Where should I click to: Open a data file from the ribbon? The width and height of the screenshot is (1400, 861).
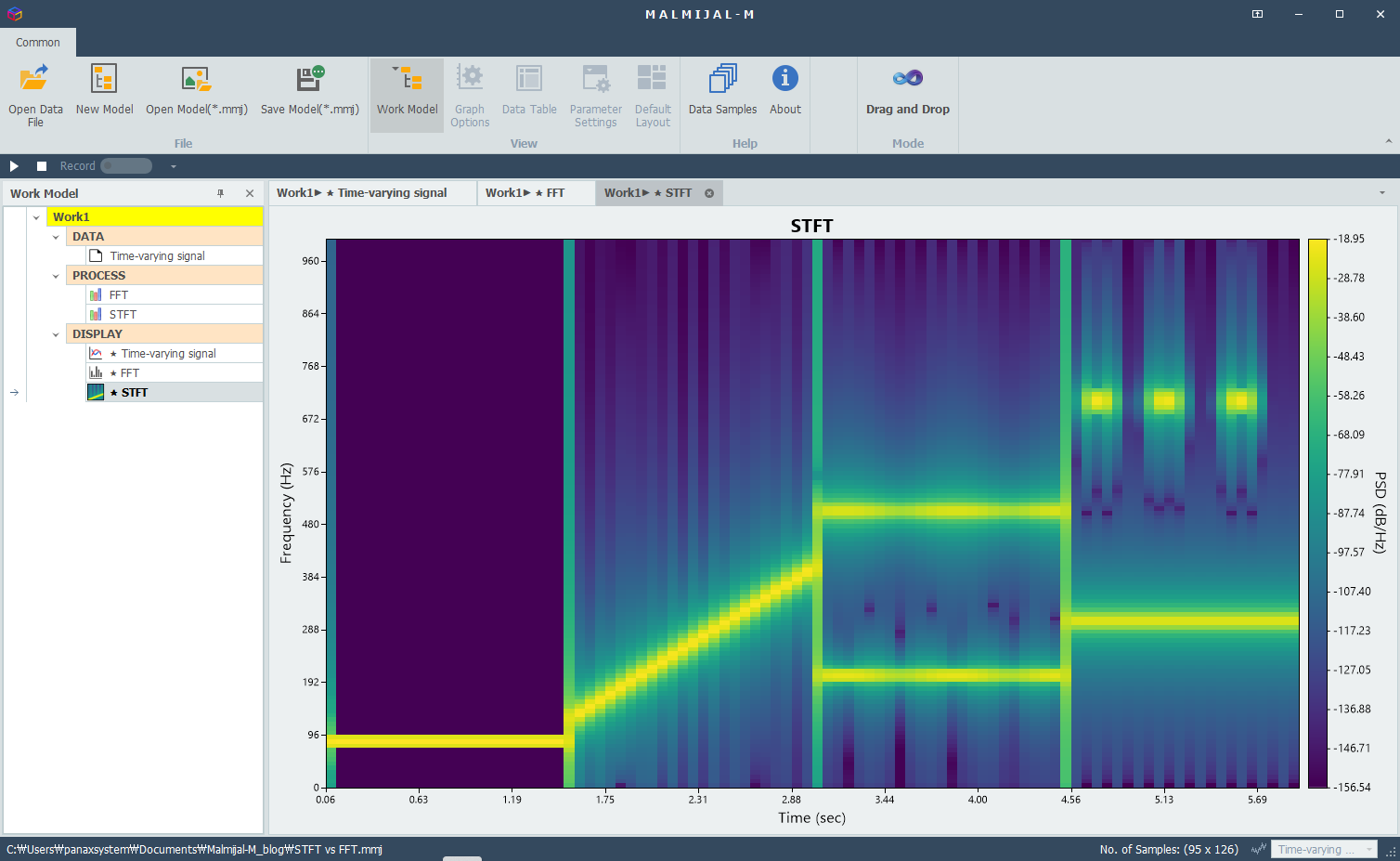(35, 95)
